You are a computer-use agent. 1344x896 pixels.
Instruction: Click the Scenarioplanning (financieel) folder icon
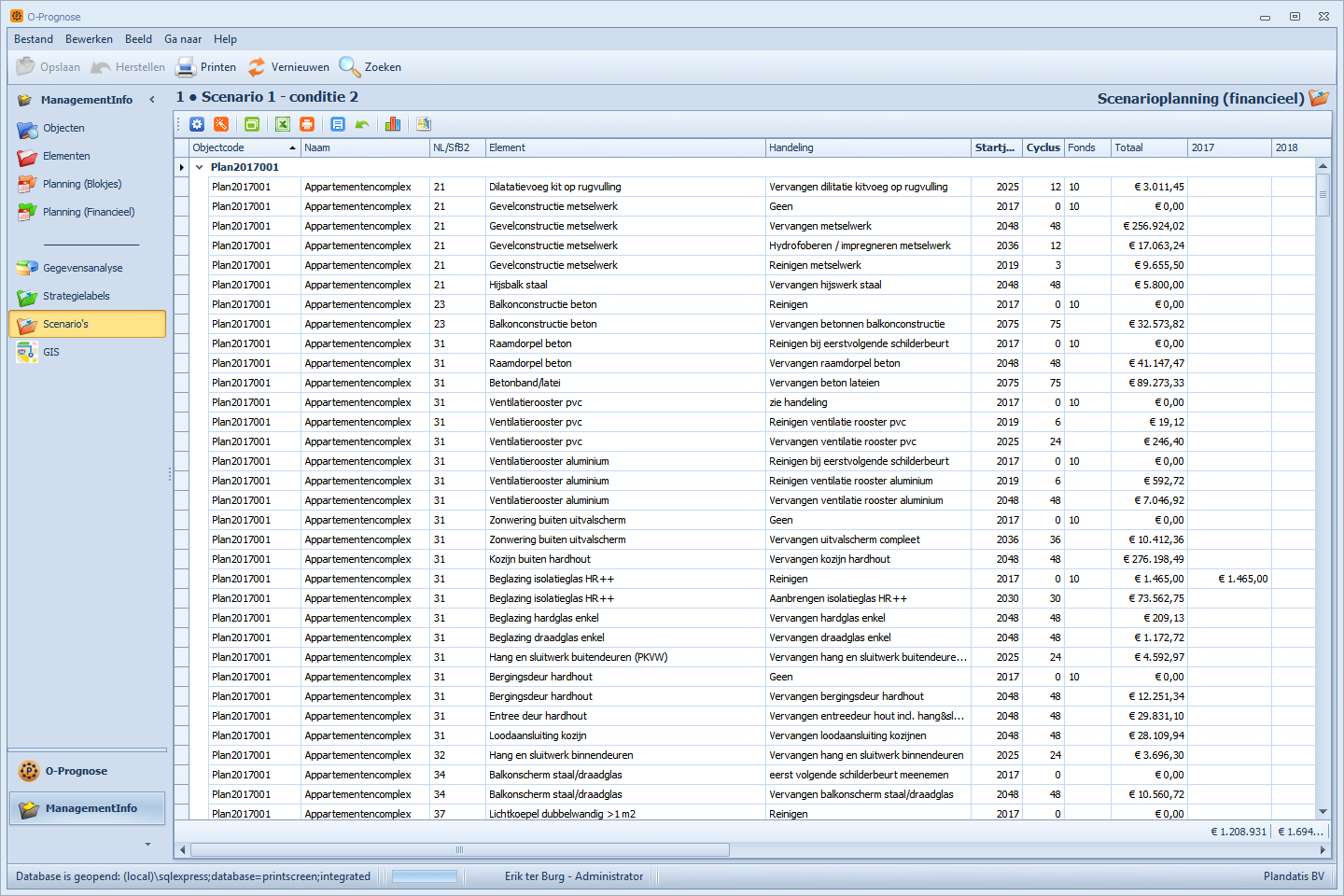(x=1319, y=98)
